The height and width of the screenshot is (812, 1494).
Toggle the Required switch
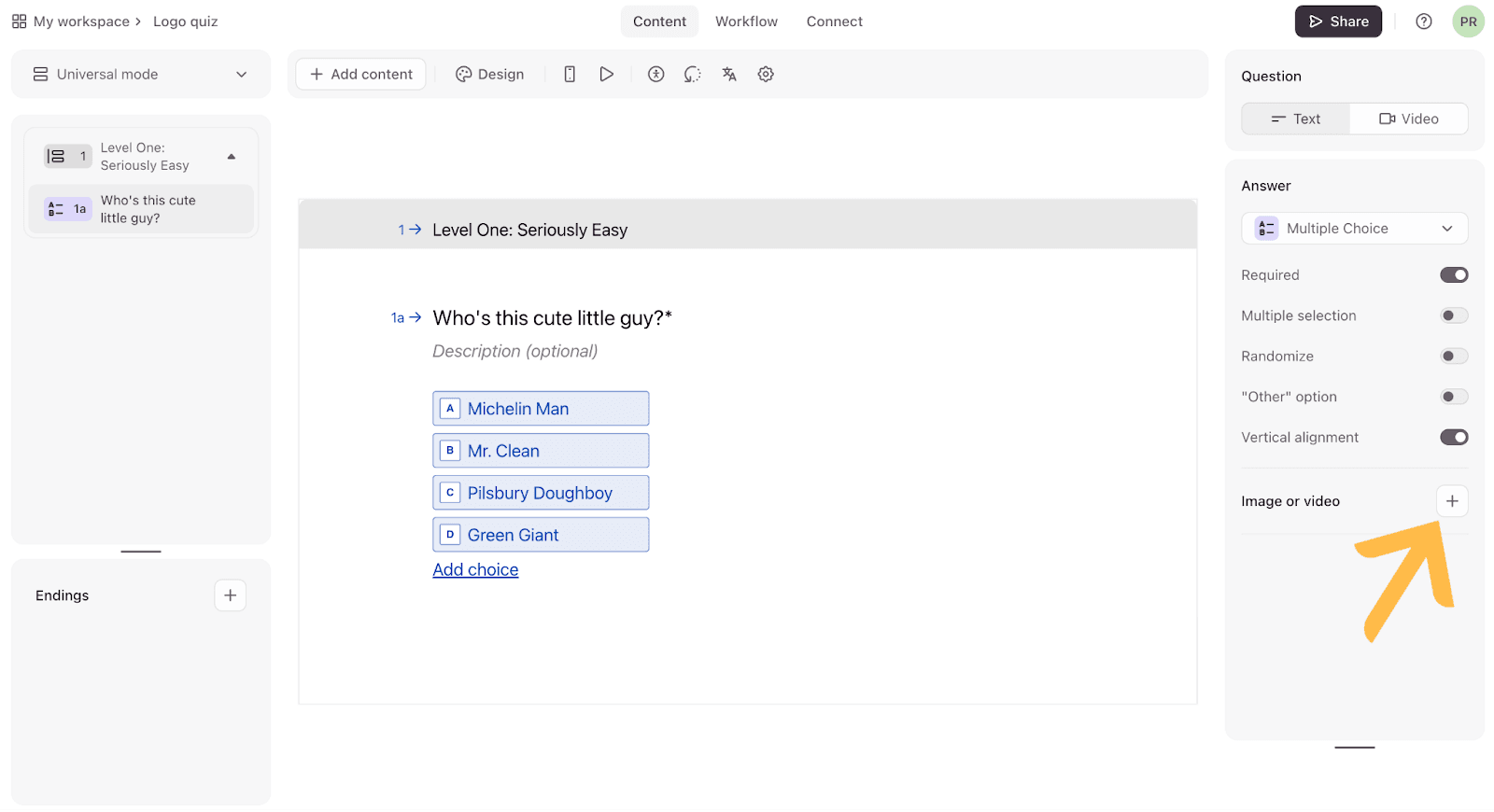click(x=1454, y=274)
